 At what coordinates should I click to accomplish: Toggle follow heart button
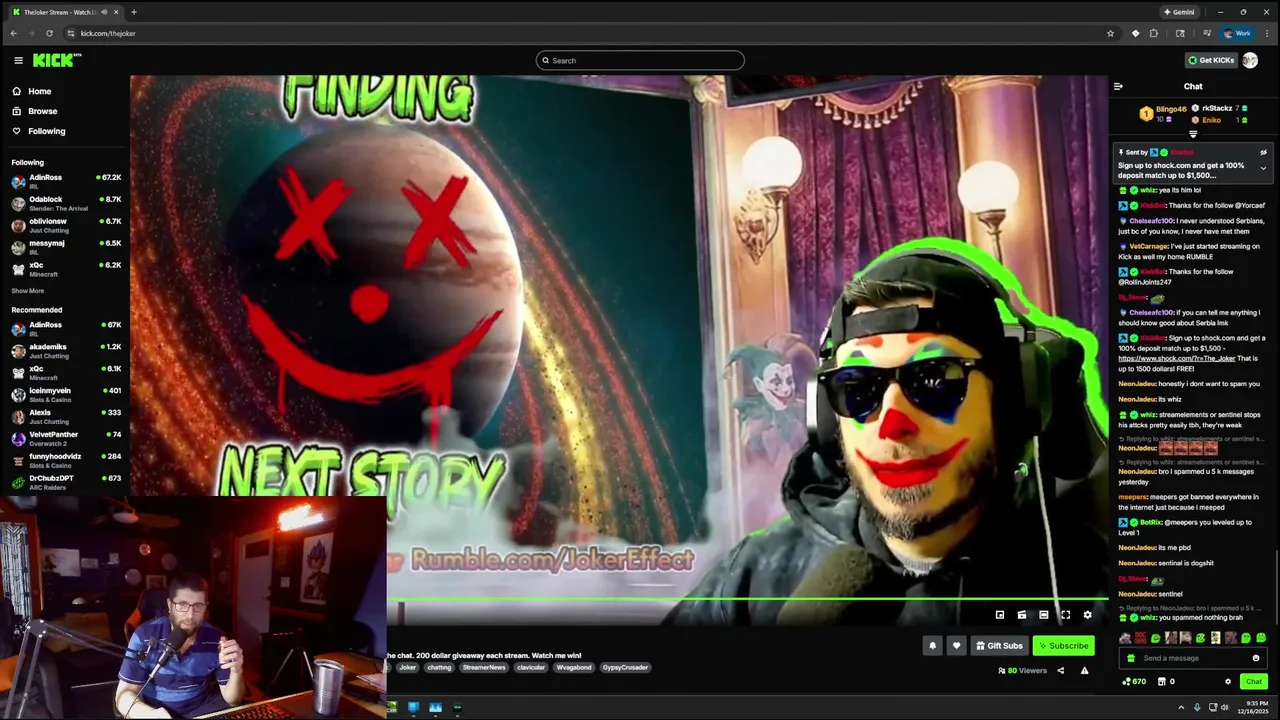956,646
